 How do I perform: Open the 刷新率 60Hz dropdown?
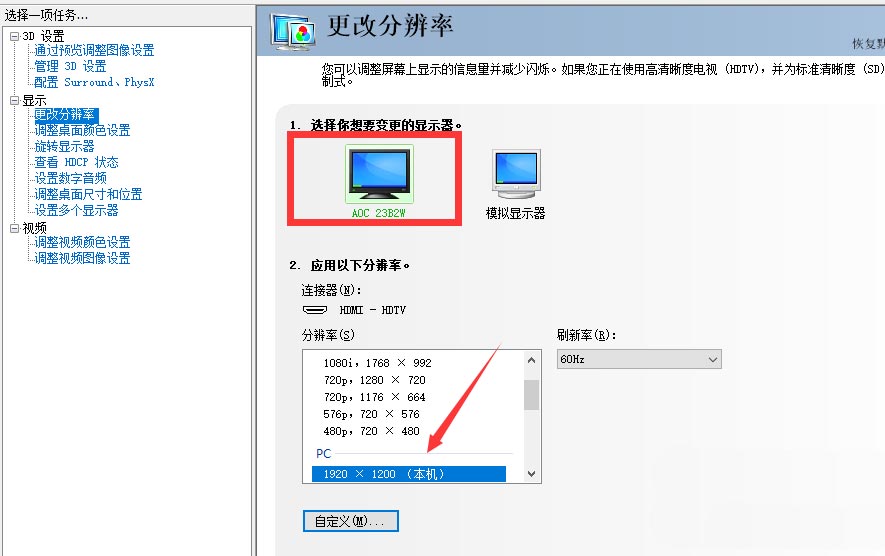639,359
